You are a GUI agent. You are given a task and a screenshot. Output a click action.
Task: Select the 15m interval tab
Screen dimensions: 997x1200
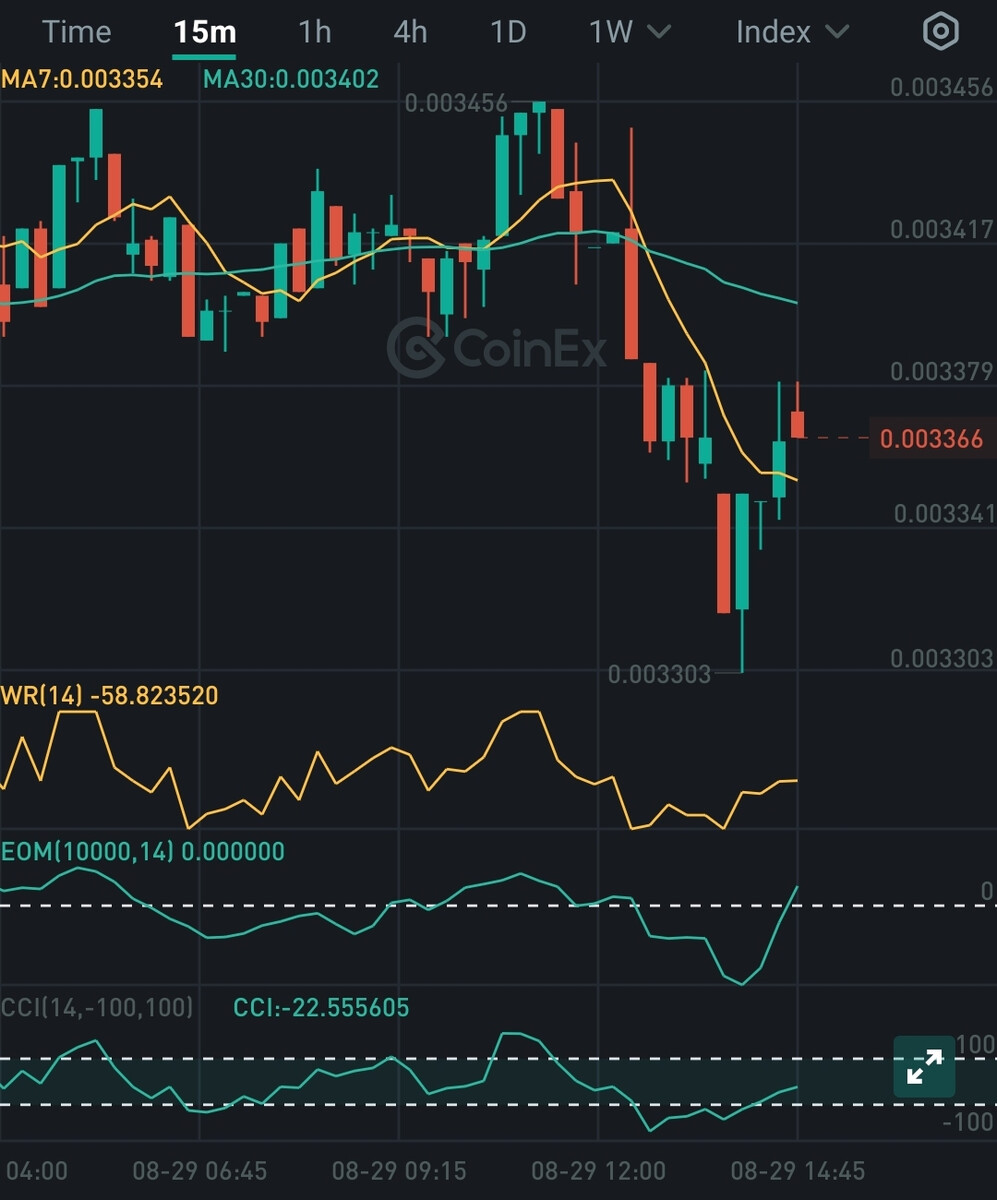pos(204,32)
